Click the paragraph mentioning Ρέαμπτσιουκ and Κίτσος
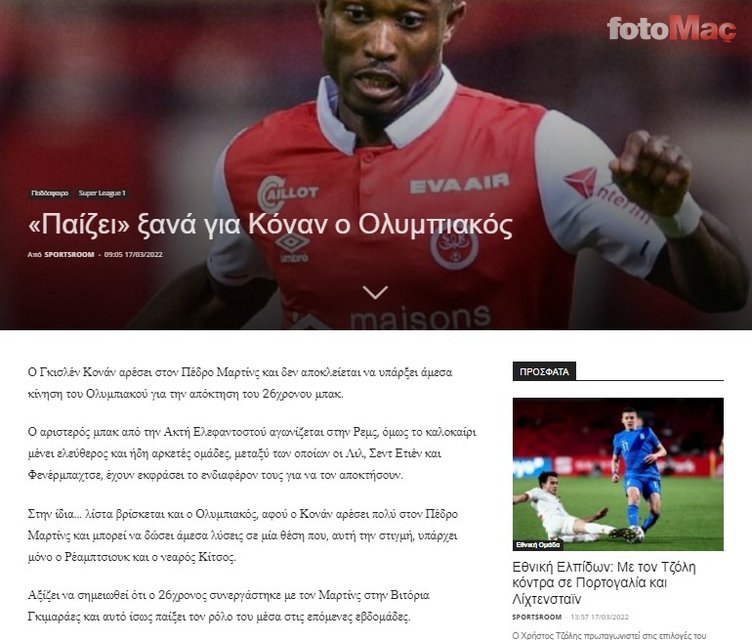Image resolution: width=752 pixels, height=640 pixels. 243,535
